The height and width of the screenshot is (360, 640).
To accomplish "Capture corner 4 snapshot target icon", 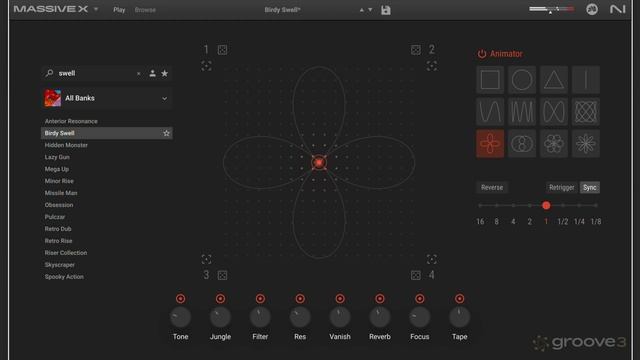I will pyautogui.click(x=431, y=259).
